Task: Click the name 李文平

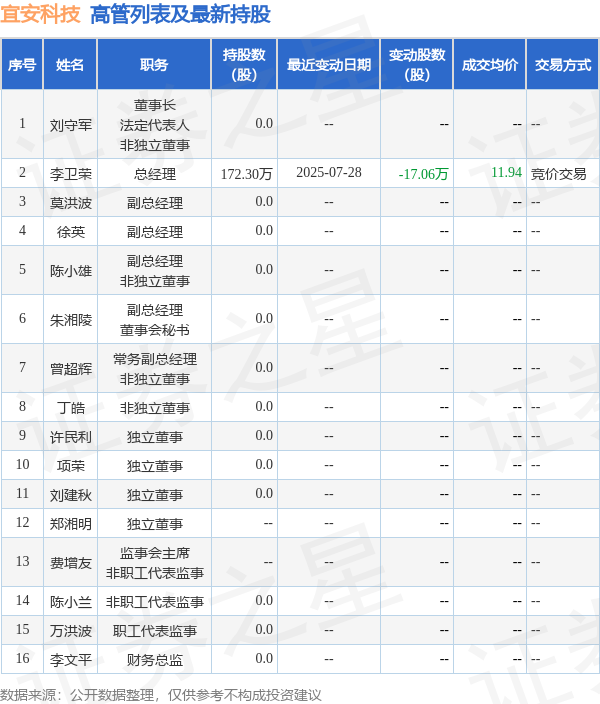Action: pyautogui.click(x=71, y=660)
